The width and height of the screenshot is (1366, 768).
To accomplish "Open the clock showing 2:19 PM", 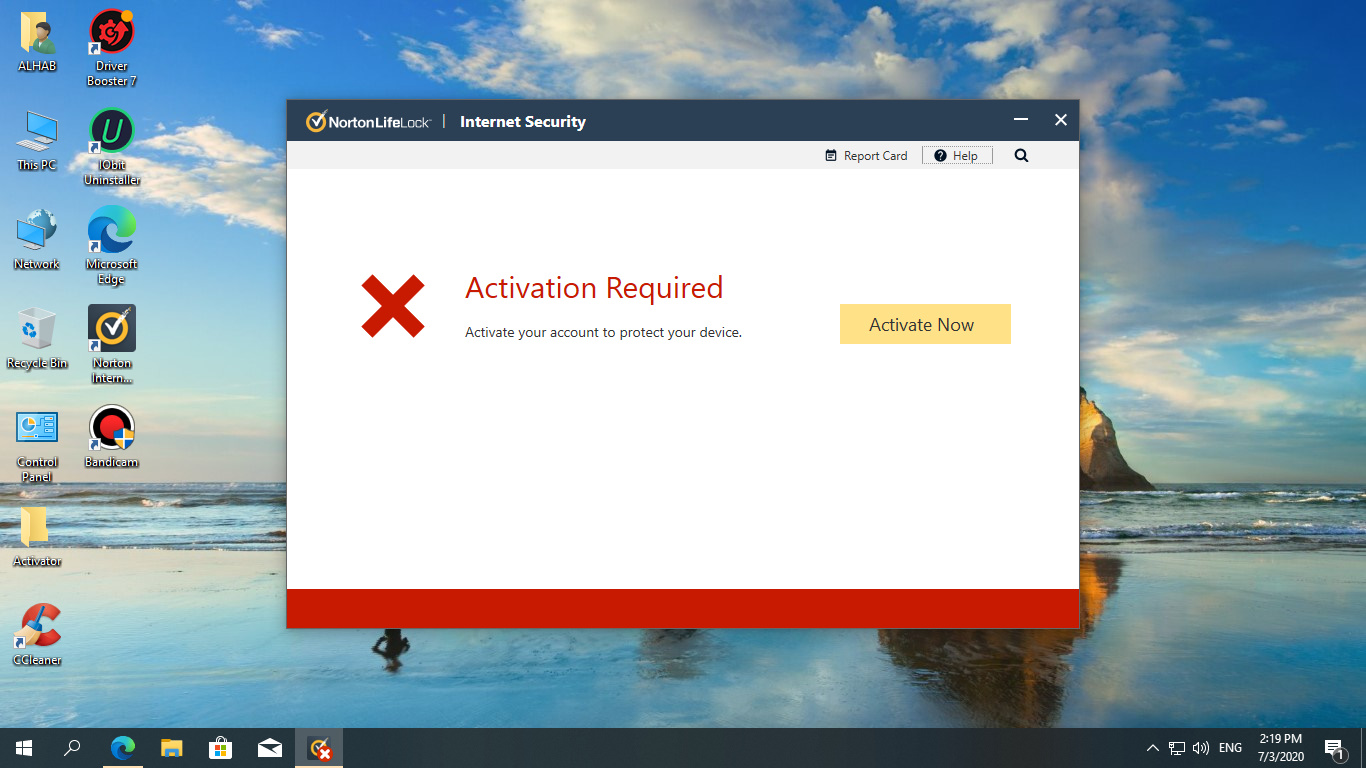I will [1281, 748].
